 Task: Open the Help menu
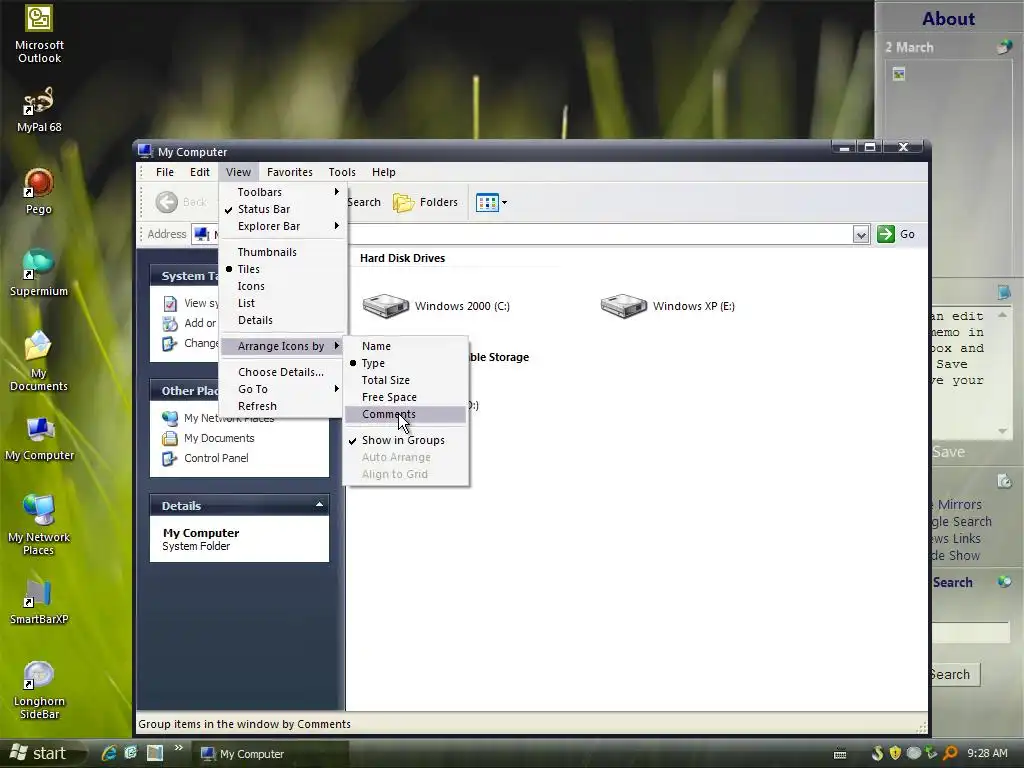[383, 172]
